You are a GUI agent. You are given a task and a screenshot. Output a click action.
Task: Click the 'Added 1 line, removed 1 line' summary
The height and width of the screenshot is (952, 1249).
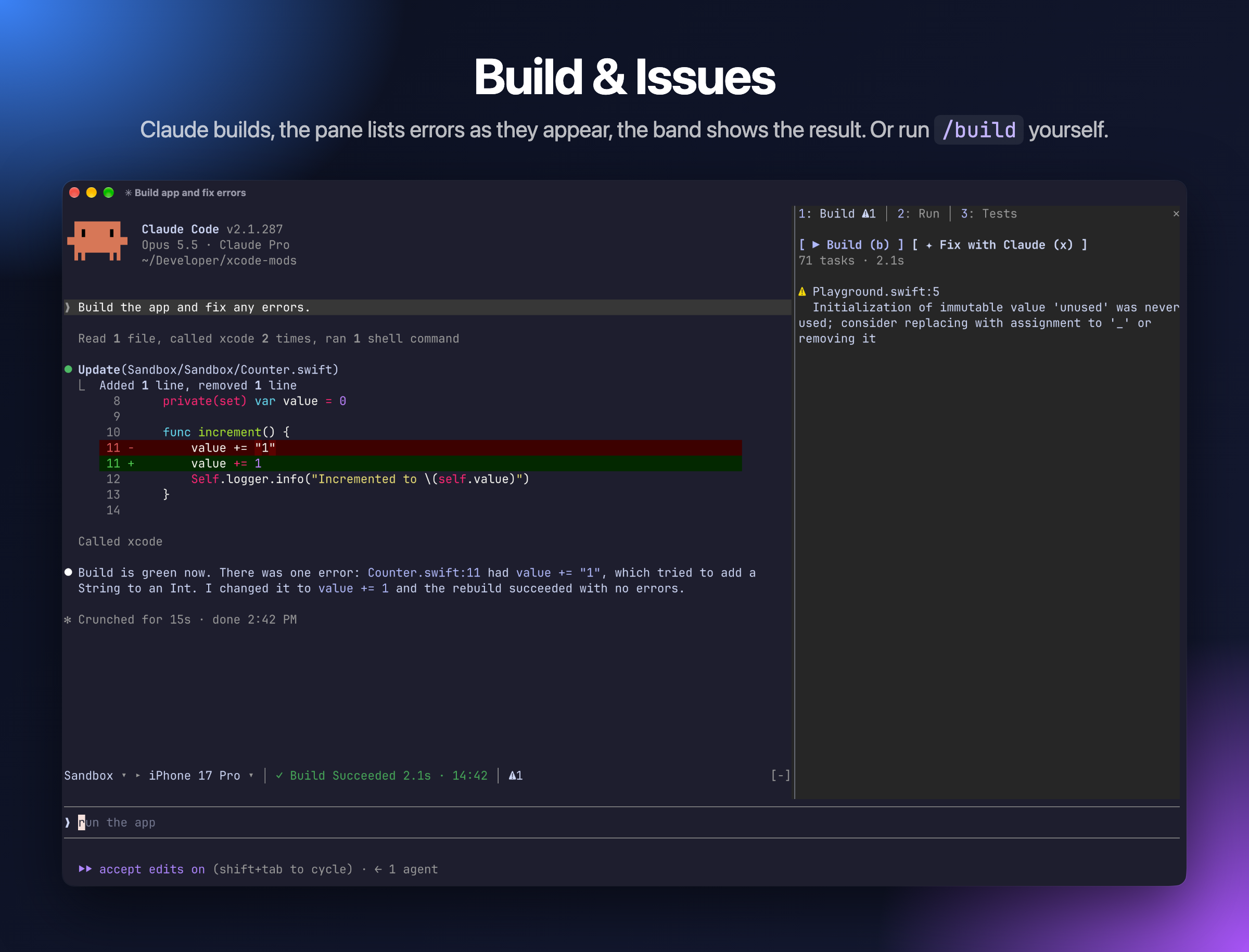pyautogui.click(x=198, y=385)
